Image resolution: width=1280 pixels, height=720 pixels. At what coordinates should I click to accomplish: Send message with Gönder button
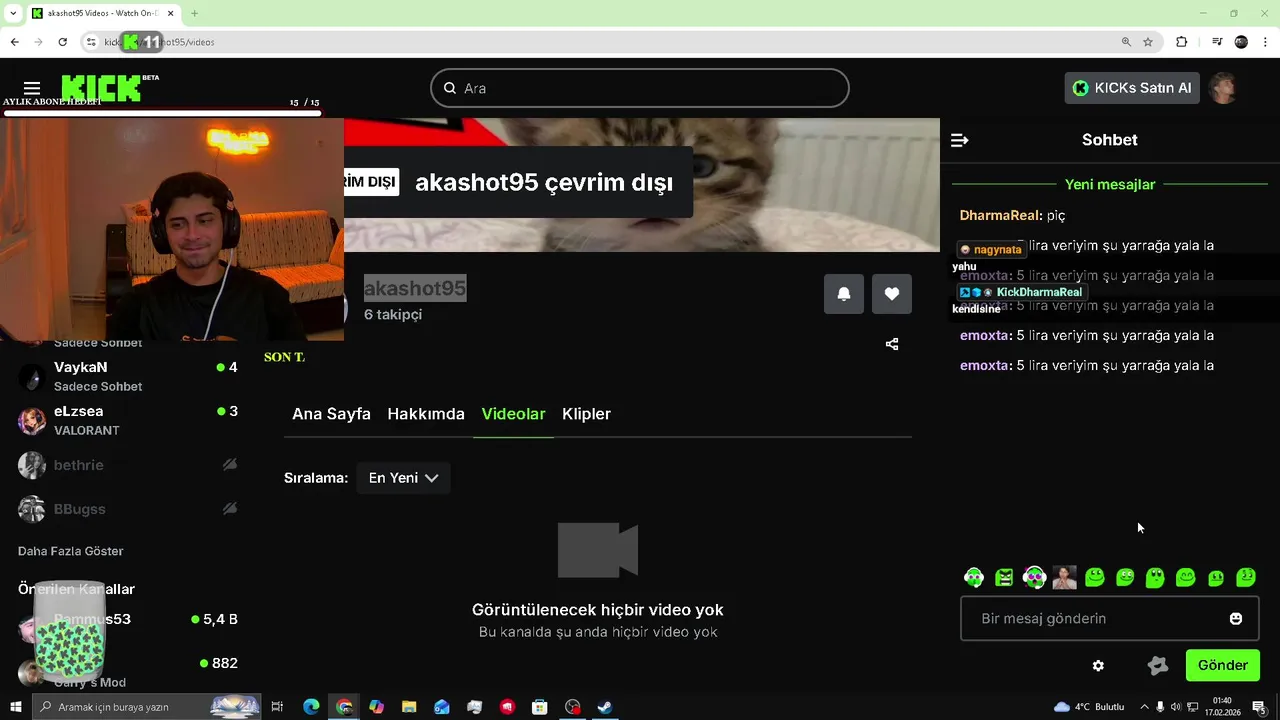(x=1223, y=665)
